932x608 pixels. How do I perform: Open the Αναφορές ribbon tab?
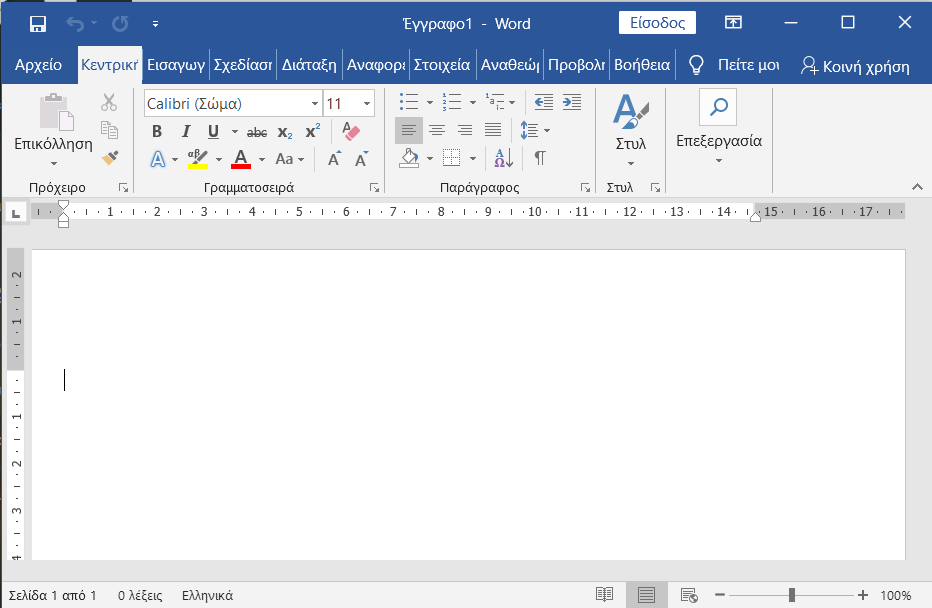376,65
